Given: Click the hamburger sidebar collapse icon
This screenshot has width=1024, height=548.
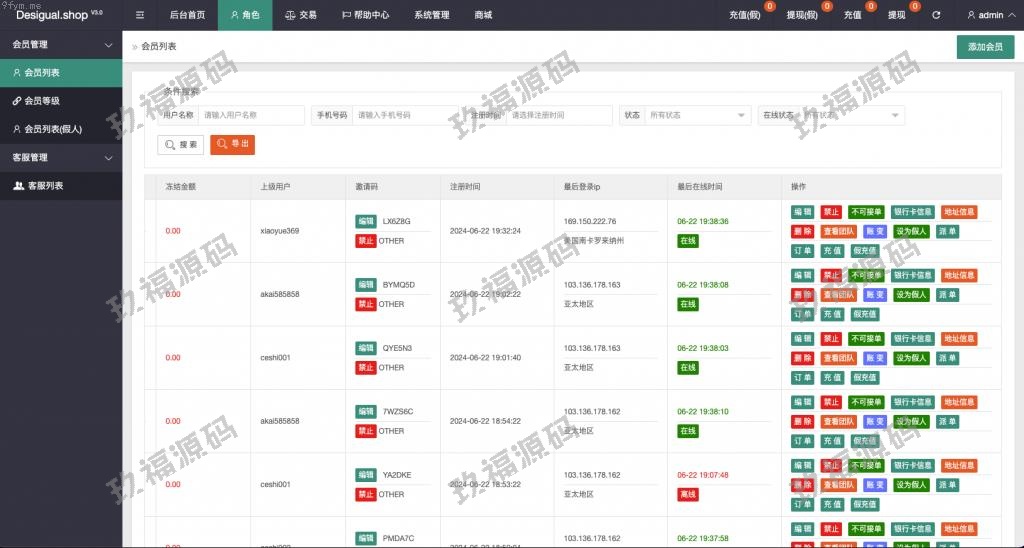Looking at the screenshot, I should click(x=140, y=15).
